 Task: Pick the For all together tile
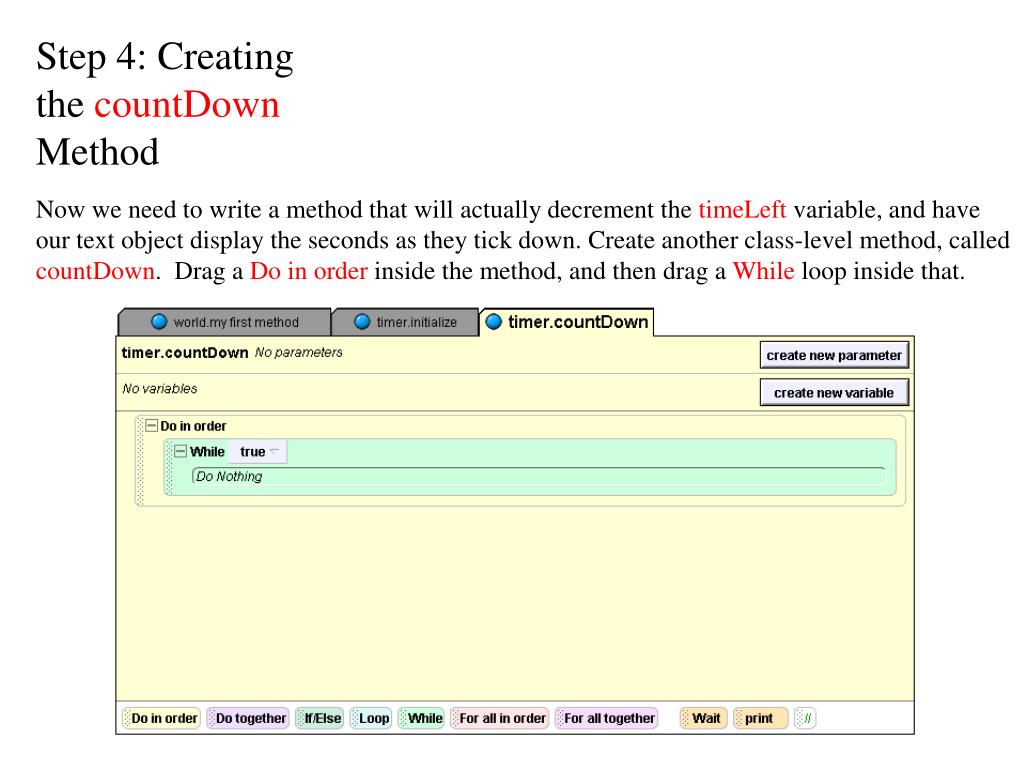tap(606, 718)
